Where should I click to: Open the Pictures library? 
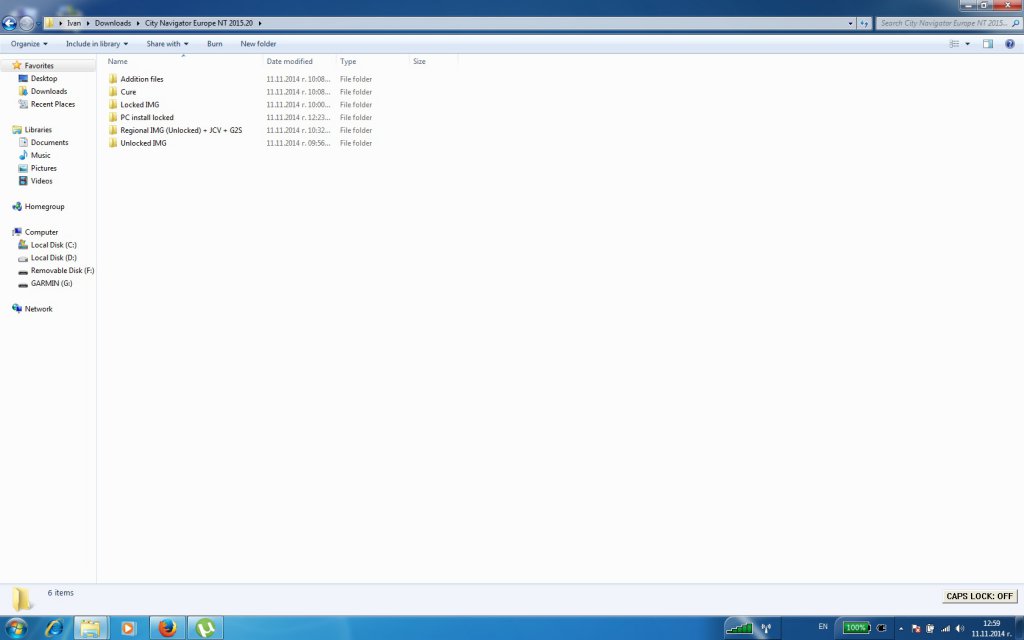tap(43, 168)
